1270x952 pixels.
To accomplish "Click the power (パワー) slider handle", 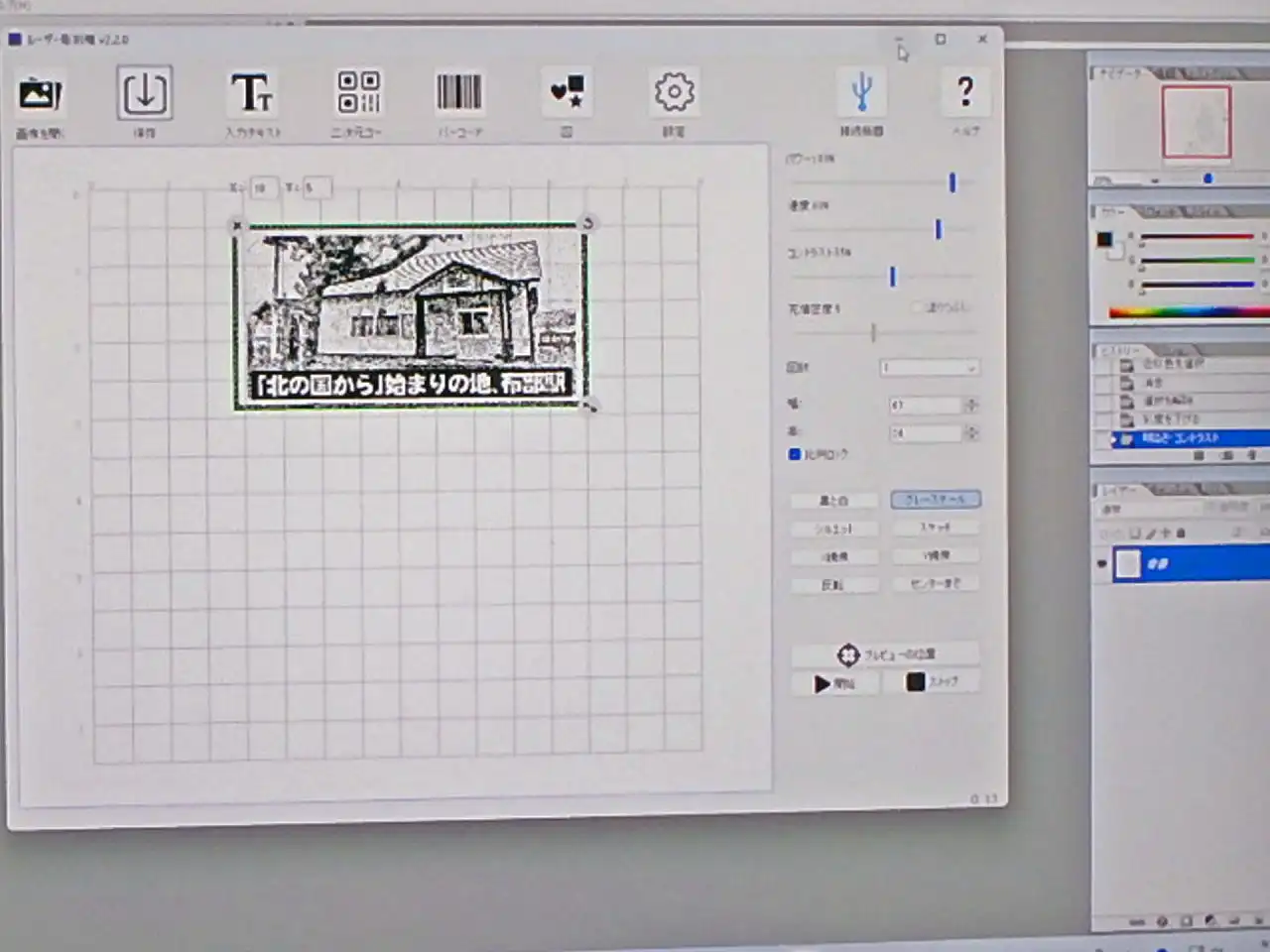I will (952, 182).
